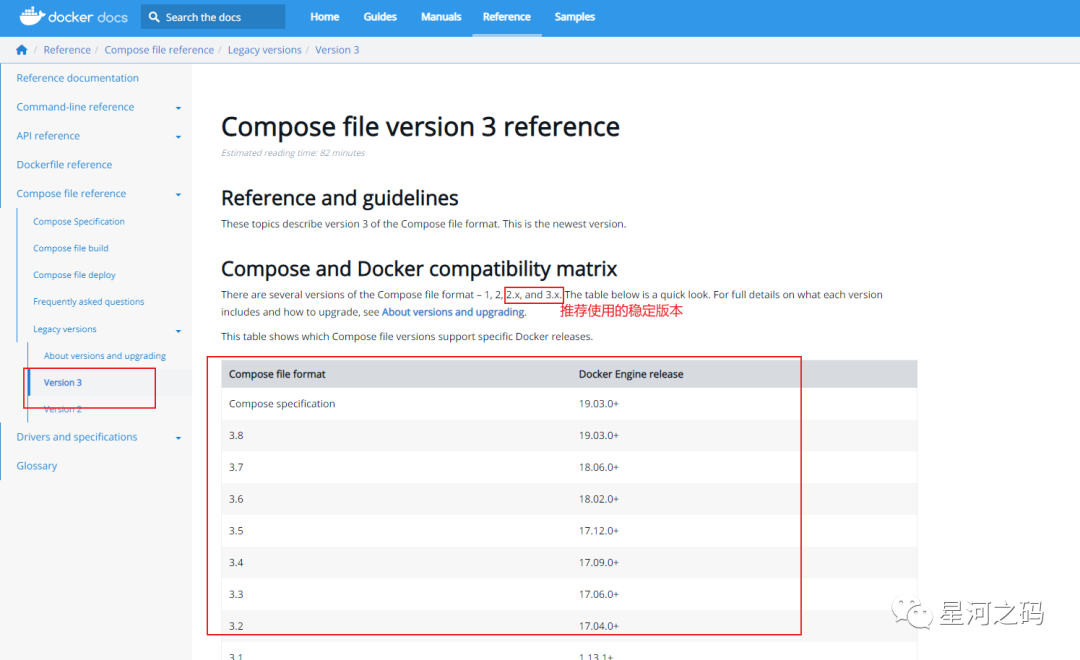
Task: Click the 17.09.0+ release cell
Action: pos(599,562)
